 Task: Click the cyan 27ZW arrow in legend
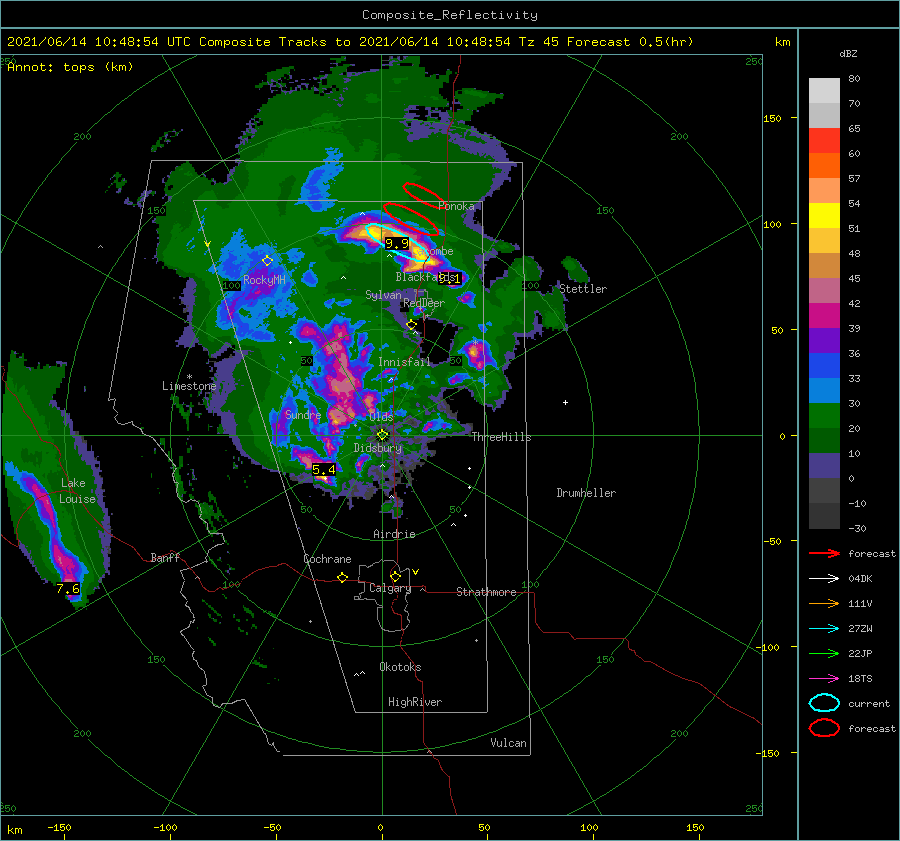point(824,629)
